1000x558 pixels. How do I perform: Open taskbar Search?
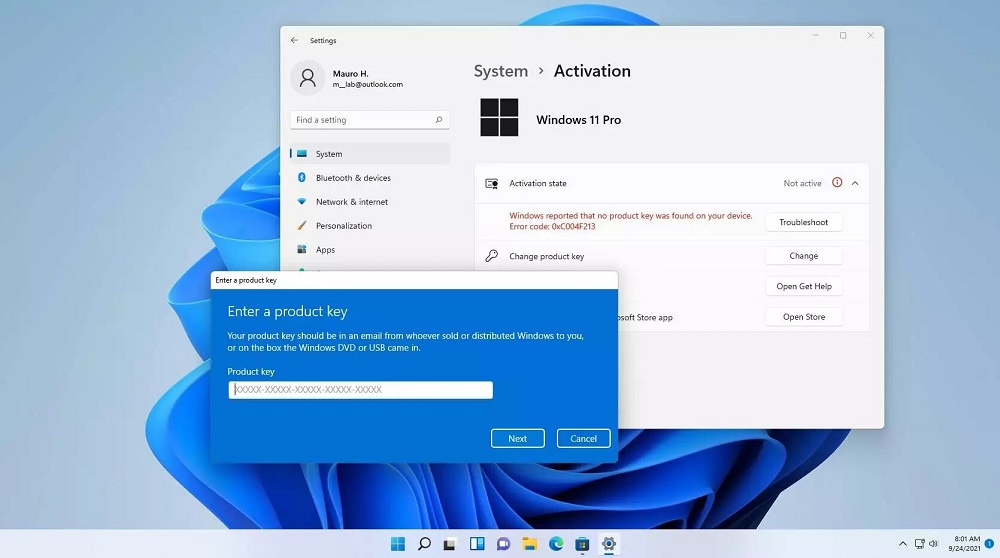(424, 544)
